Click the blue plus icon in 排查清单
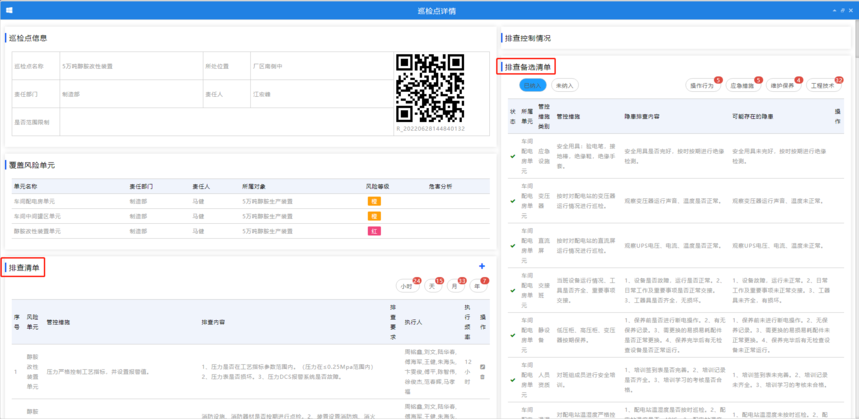The width and height of the screenshot is (859, 419). (482, 266)
